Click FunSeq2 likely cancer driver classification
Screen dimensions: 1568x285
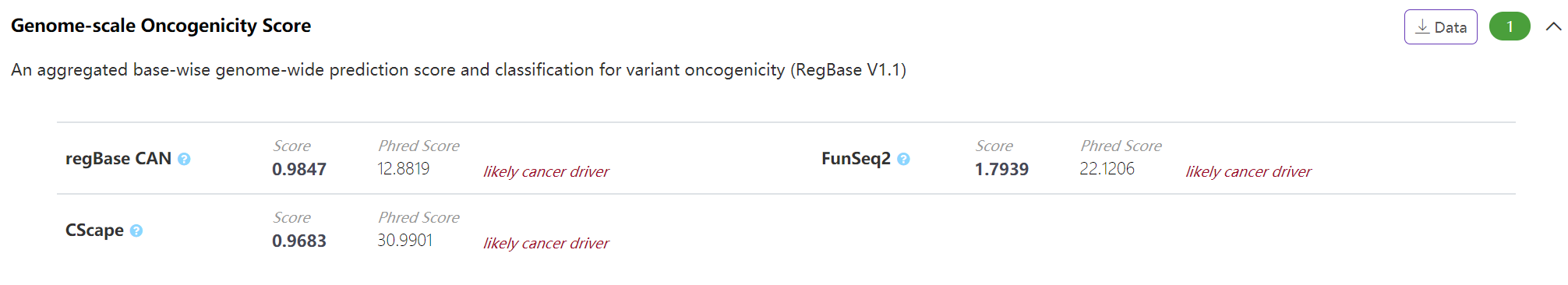pyautogui.click(x=1248, y=171)
